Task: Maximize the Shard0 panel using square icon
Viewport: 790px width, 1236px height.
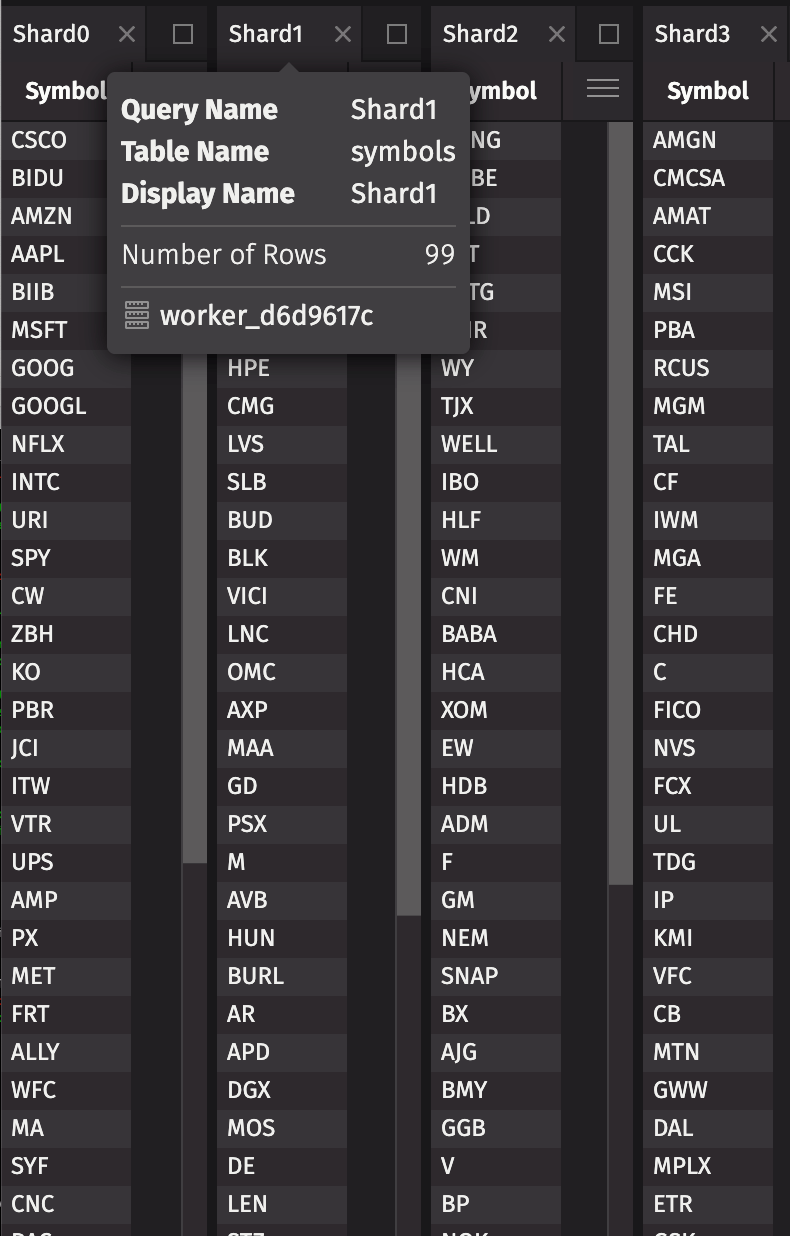Action: pos(182,34)
